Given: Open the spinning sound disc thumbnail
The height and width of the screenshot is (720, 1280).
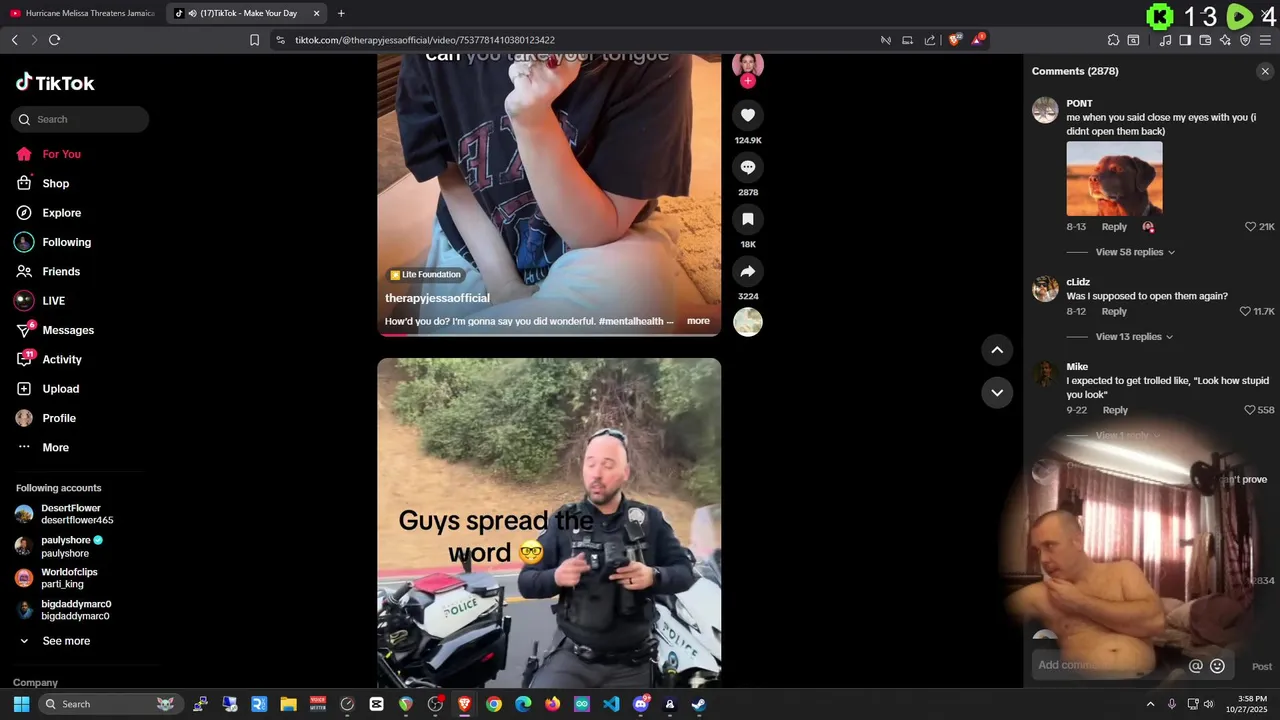Looking at the screenshot, I should click(x=748, y=322).
